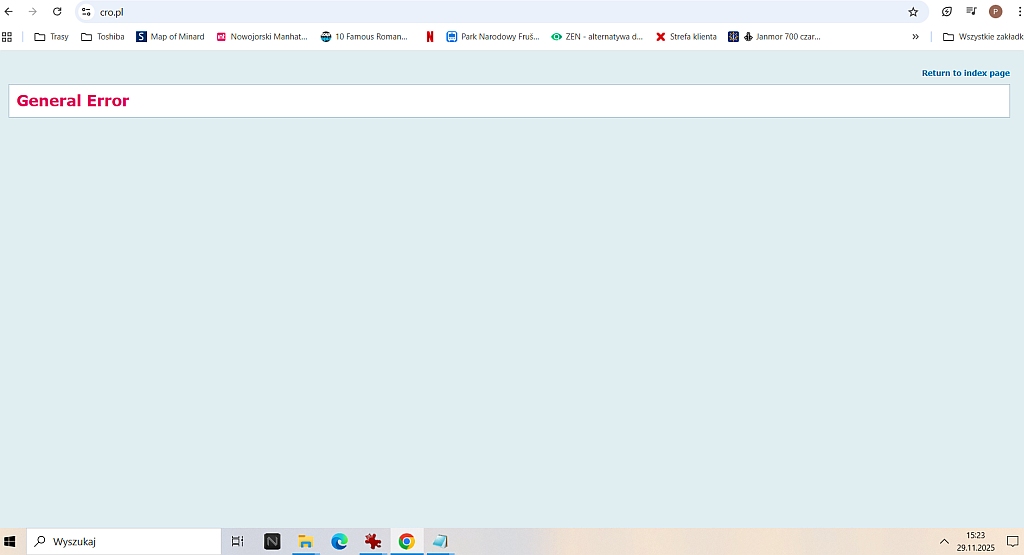The height and width of the screenshot is (555, 1024).
Task: Click the Wyszukaj taskbar search box
Action: [124, 541]
